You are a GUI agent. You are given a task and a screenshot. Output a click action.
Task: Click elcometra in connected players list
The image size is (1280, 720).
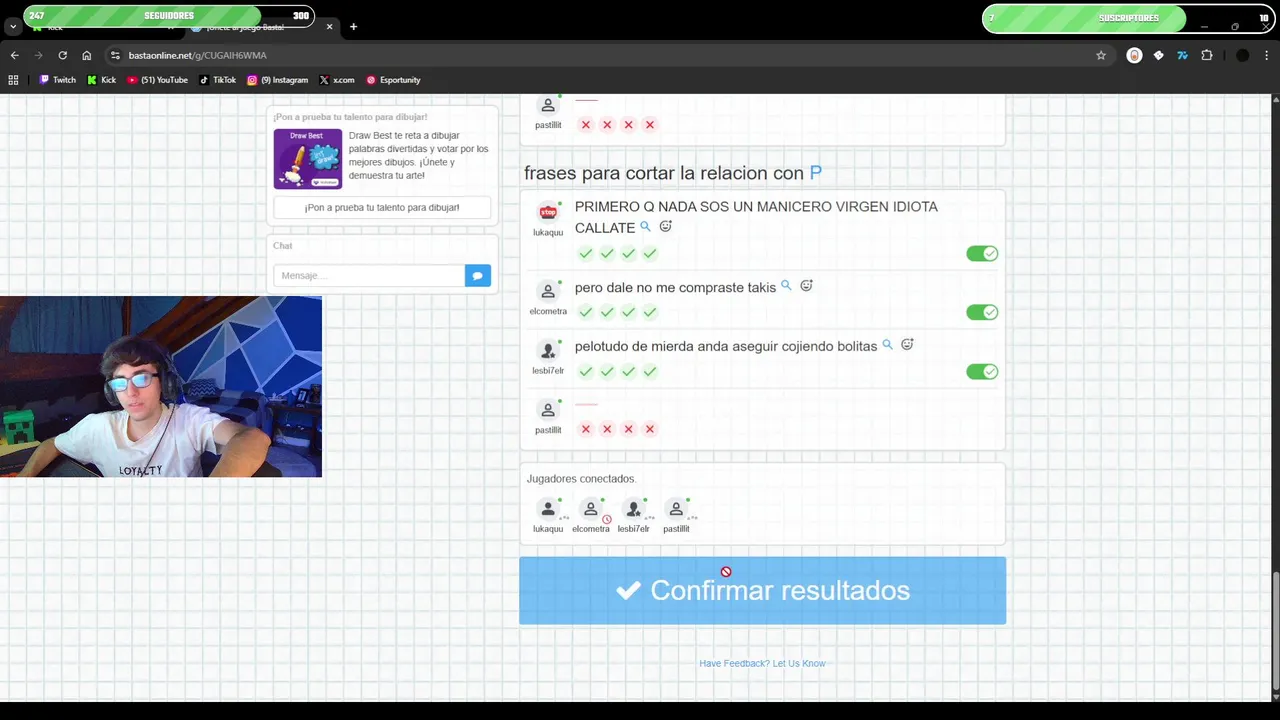pos(591,515)
